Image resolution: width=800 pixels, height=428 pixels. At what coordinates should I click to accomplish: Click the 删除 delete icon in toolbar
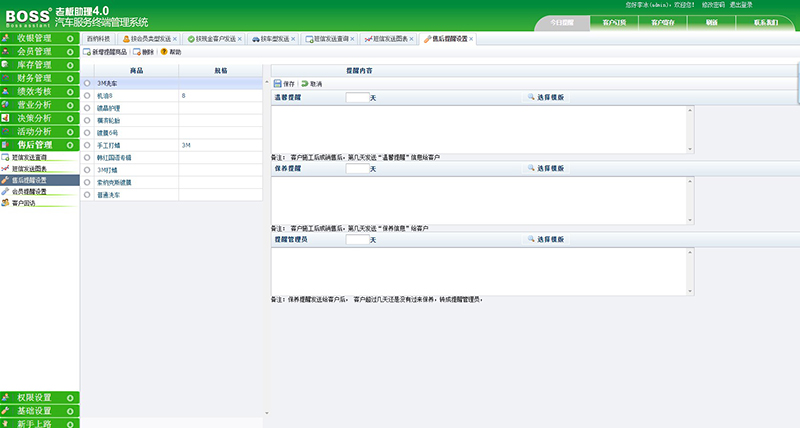pyautogui.click(x=137, y=51)
